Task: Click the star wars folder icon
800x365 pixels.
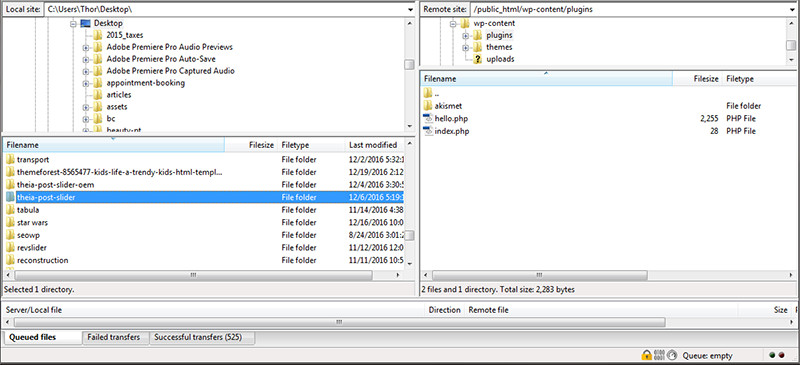Action: tap(10, 223)
